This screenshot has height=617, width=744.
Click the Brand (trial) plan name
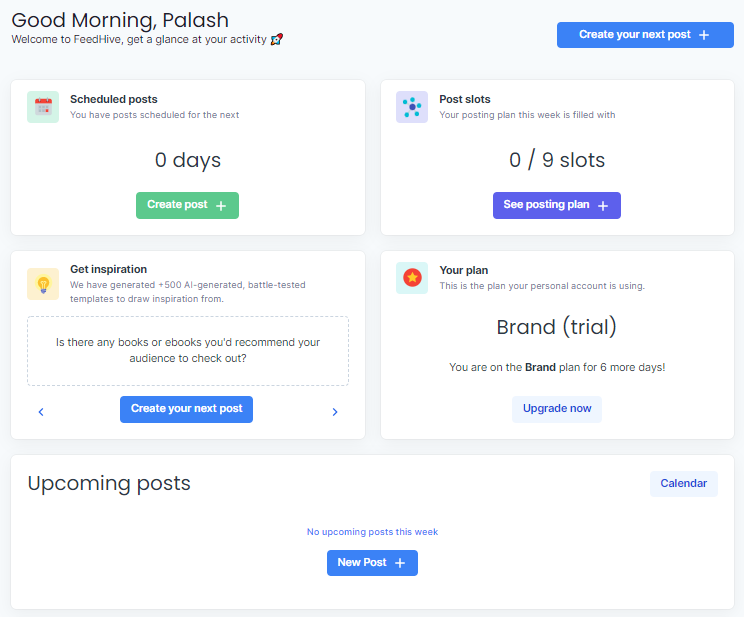coord(557,327)
